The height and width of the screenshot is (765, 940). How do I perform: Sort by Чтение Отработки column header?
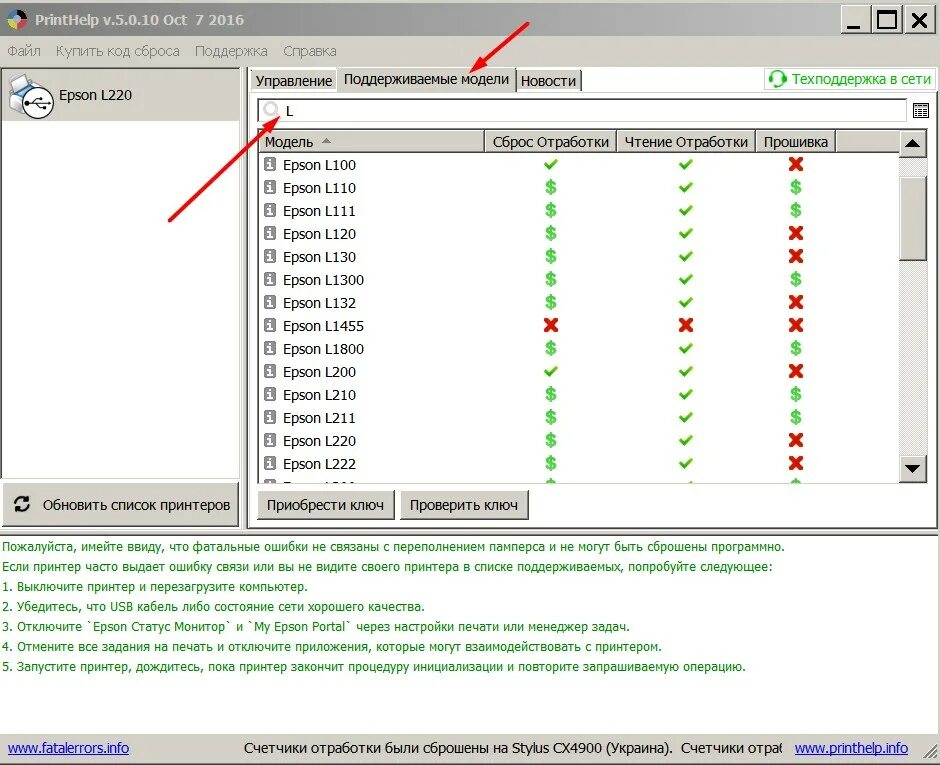(x=686, y=142)
